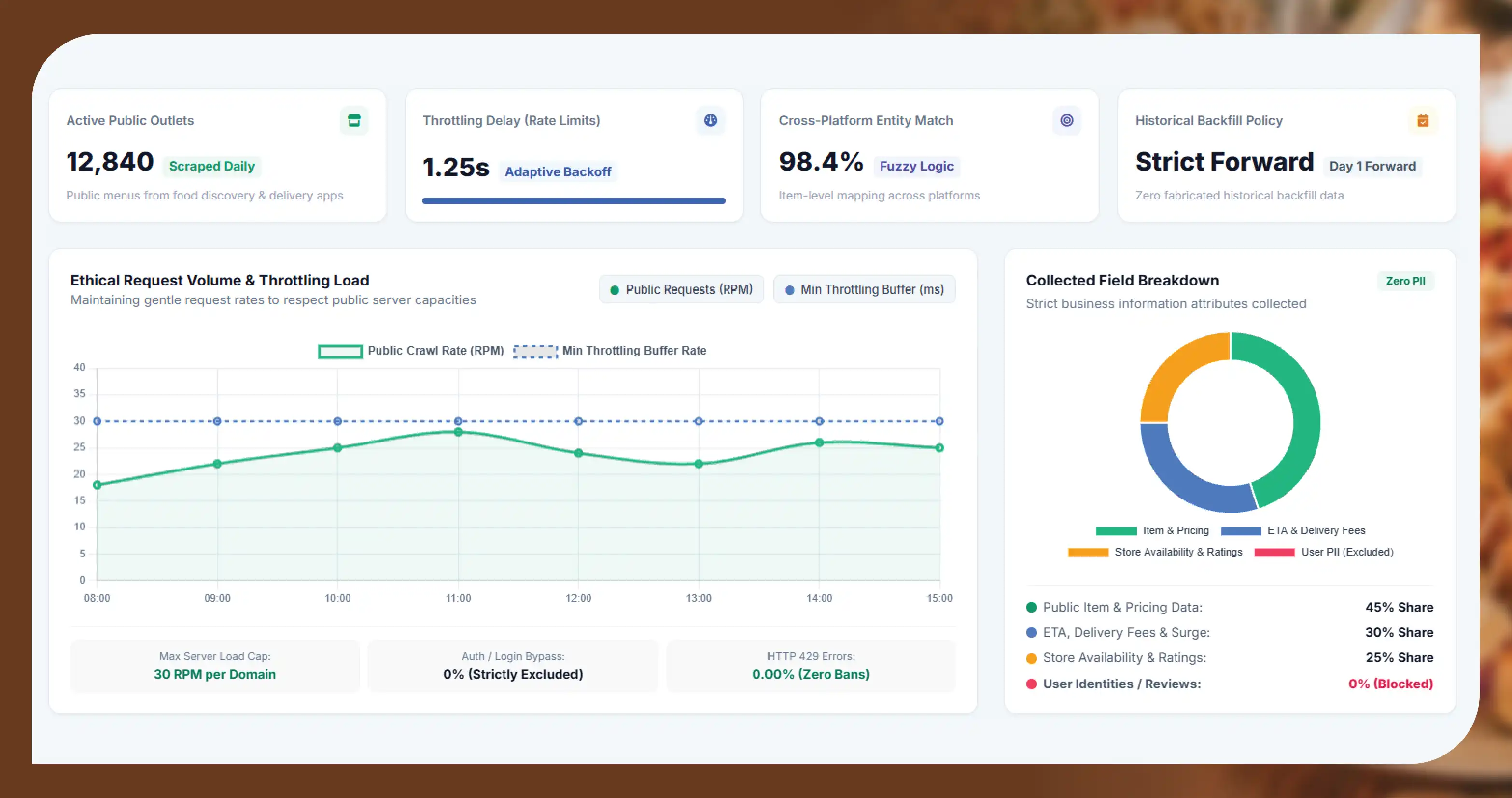Click the Fuzzy Logic badge
Image resolution: width=1512 pixels, height=798 pixels.
916,166
